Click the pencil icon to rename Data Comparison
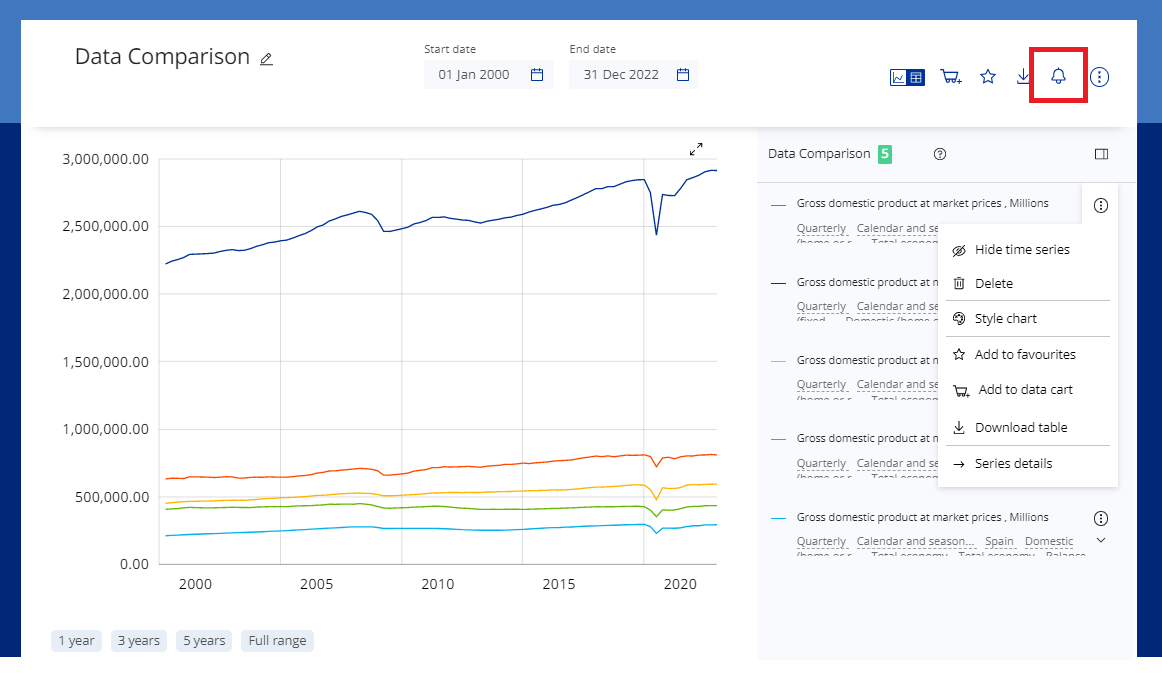This screenshot has height=688, width=1162. (266, 59)
